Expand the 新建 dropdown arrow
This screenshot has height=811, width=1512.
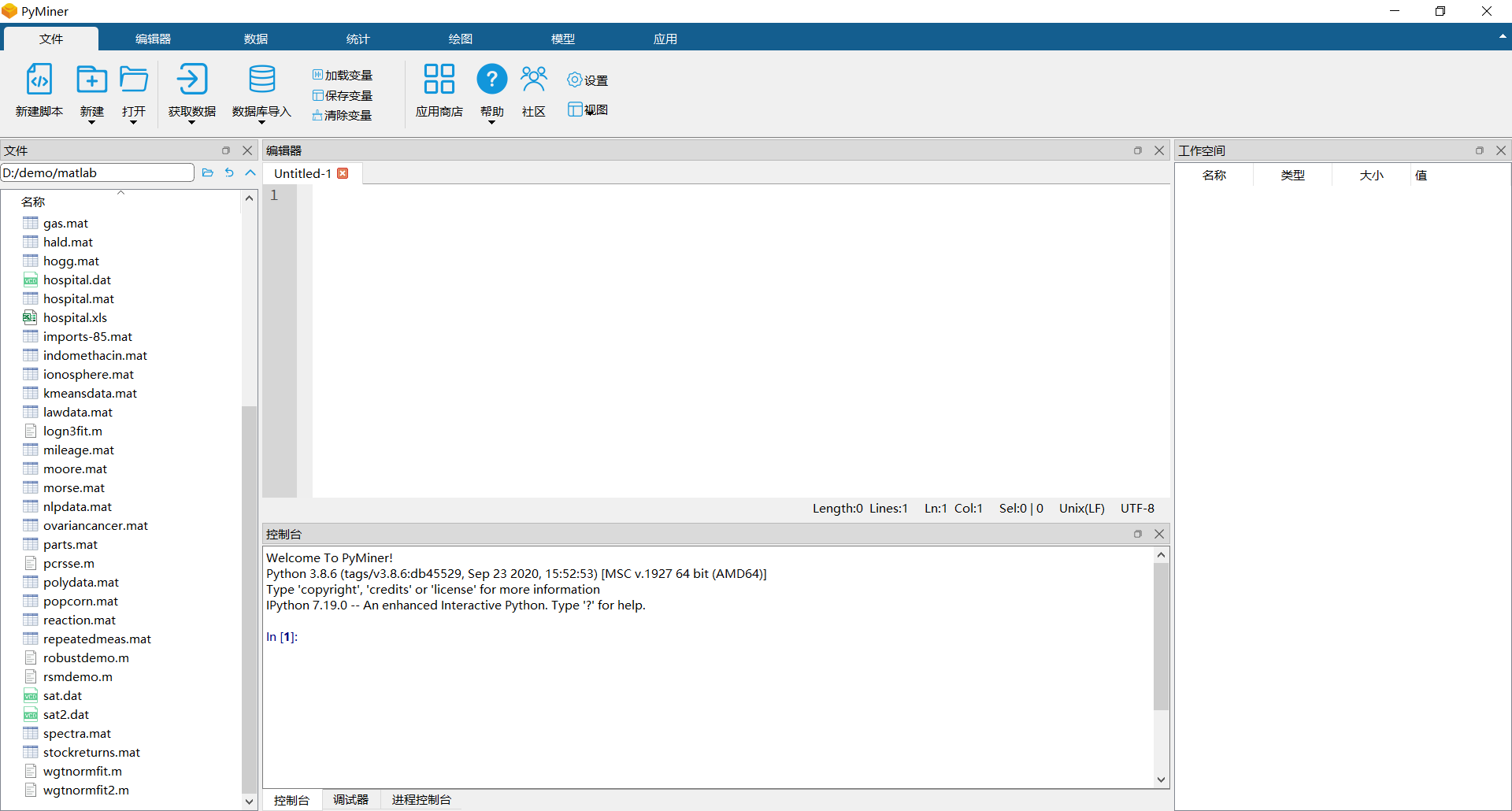[92, 123]
